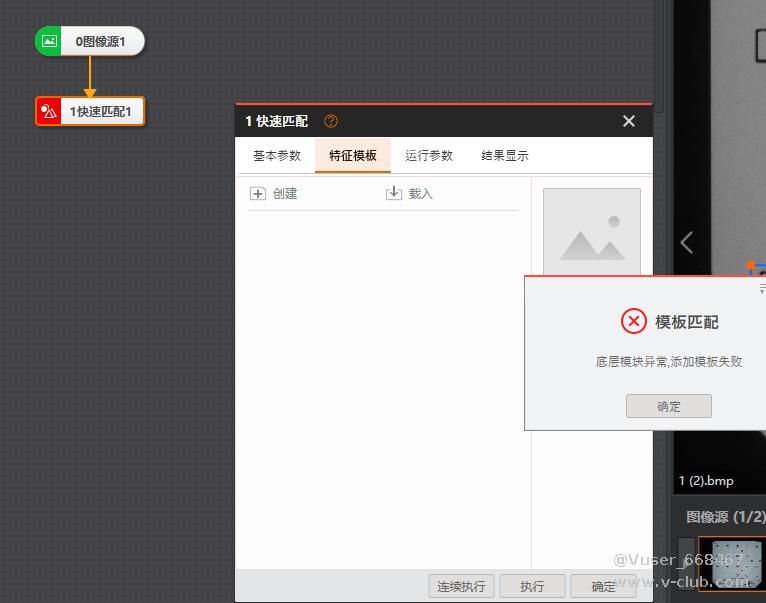Select the image source thumbnail under 图像源 (1/2)

tap(736, 563)
